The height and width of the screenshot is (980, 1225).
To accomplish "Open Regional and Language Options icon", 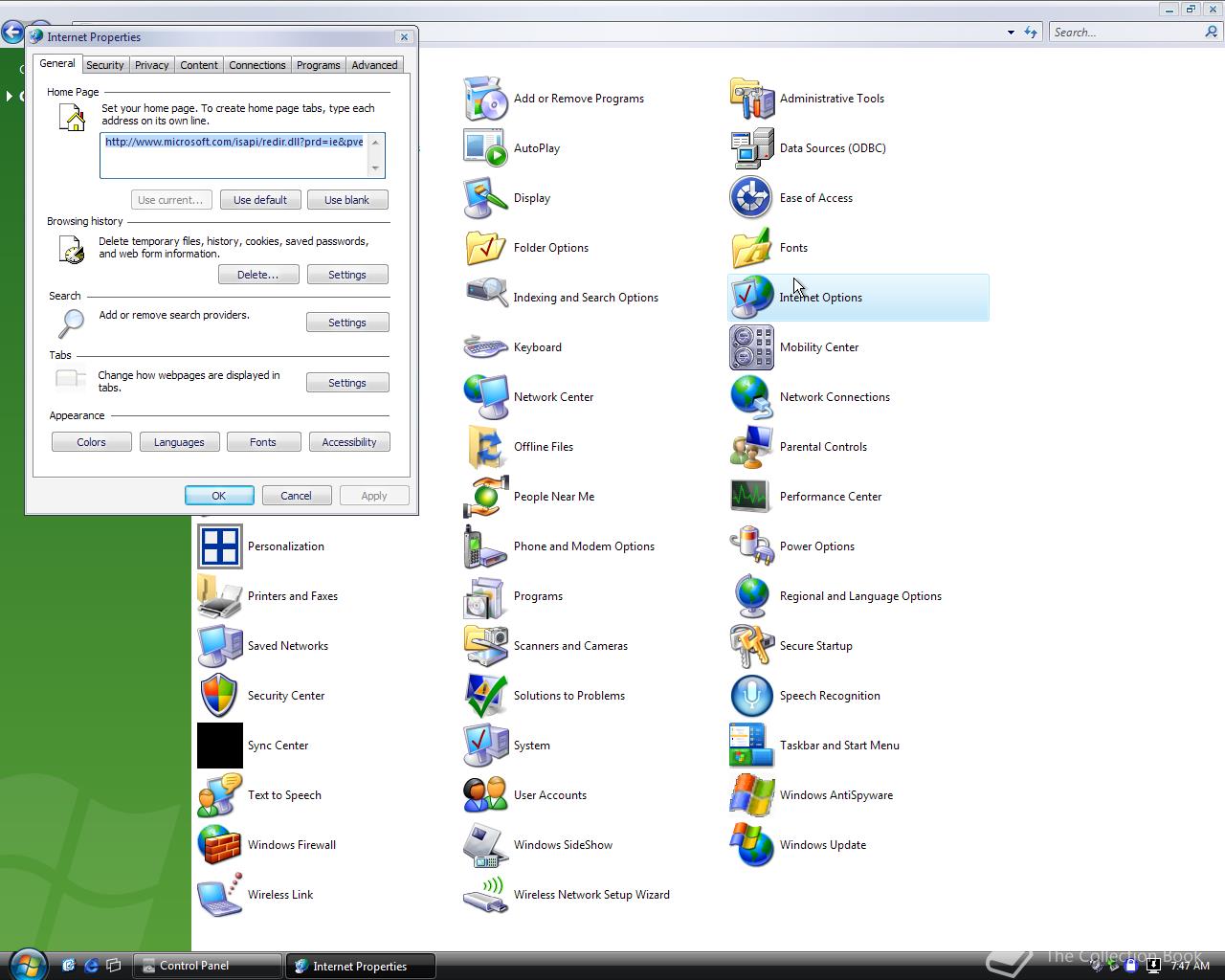I will pyautogui.click(x=751, y=596).
